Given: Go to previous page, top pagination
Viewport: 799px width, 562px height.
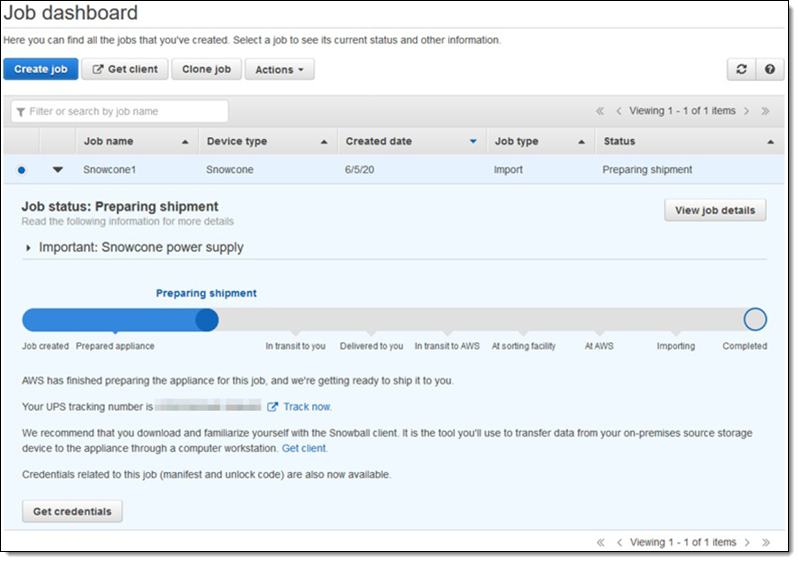Looking at the screenshot, I should click(x=619, y=111).
